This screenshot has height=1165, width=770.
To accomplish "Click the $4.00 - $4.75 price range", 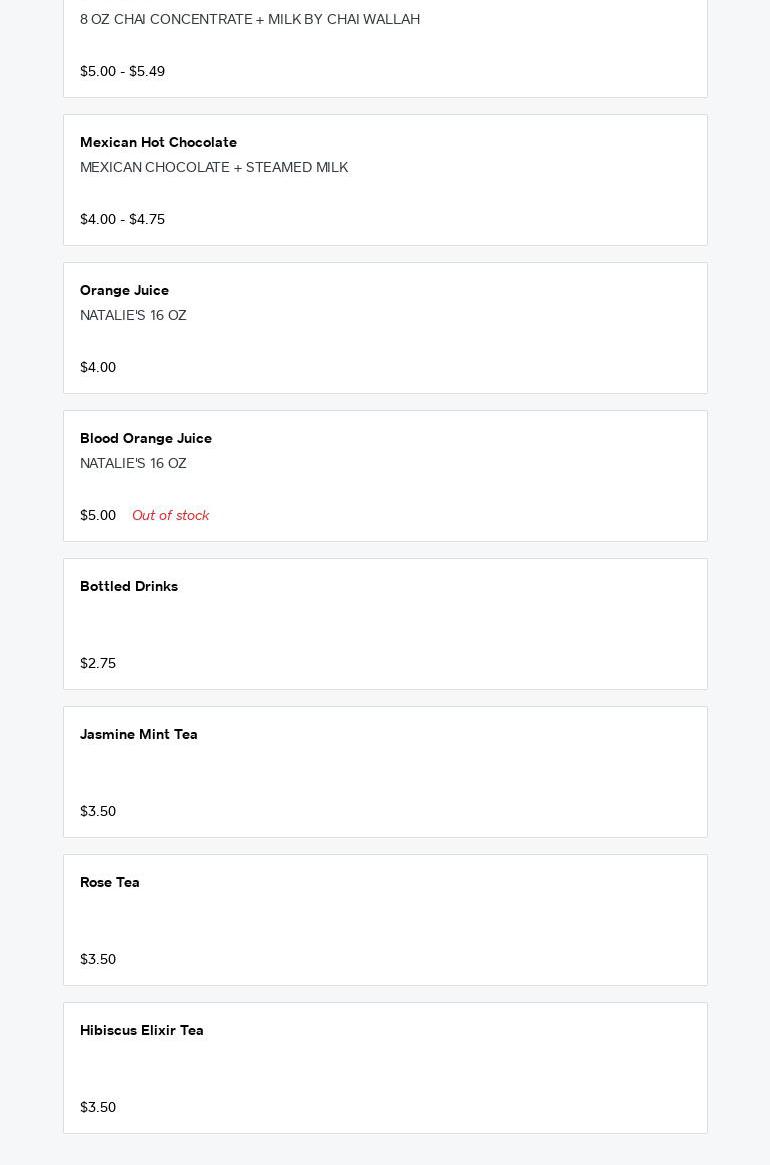I will (122, 220).
